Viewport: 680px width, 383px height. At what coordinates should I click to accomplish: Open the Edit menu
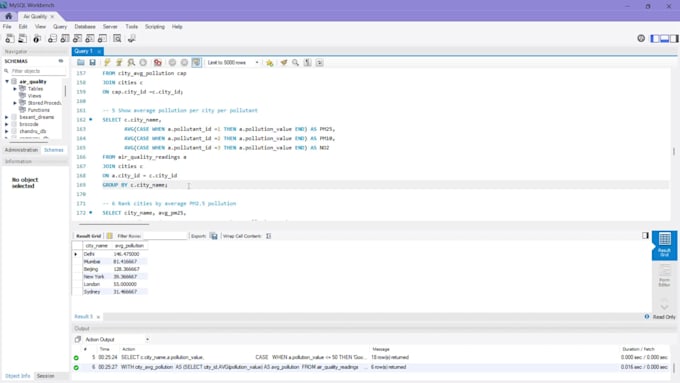(x=23, y=26)
